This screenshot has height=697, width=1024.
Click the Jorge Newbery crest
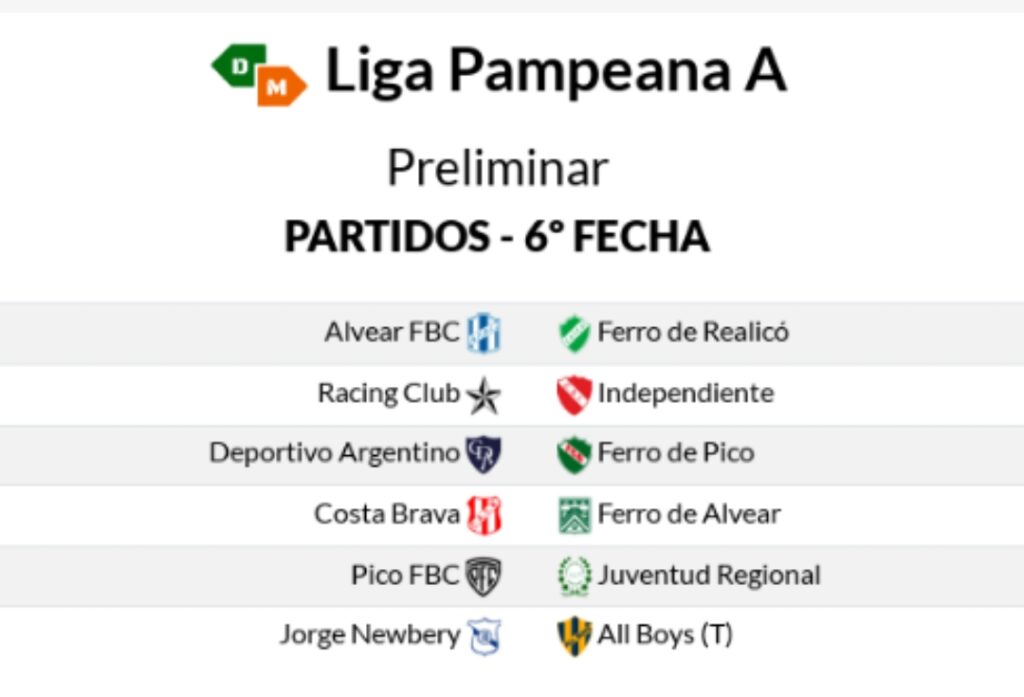484,636
